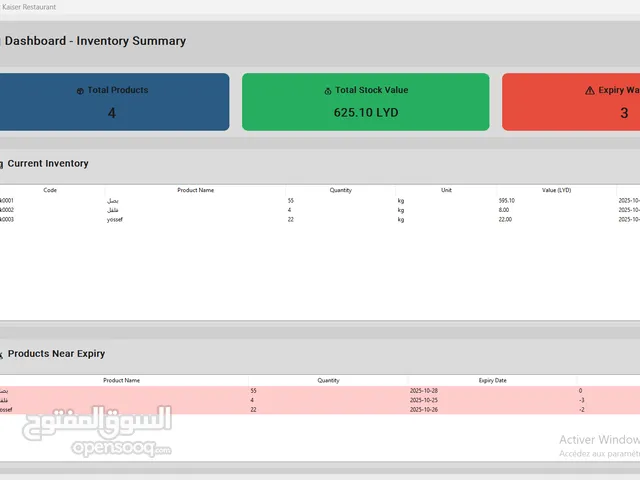Sort inventory by Quantity column header

(x=340, y=190)
